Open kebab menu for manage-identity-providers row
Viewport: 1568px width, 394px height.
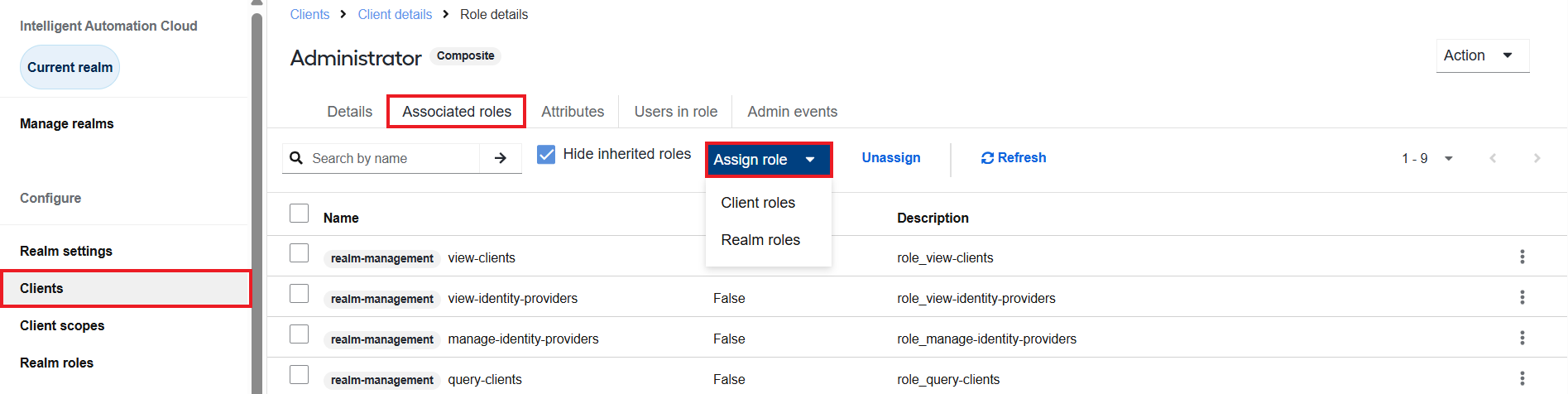pos(1522,338)
